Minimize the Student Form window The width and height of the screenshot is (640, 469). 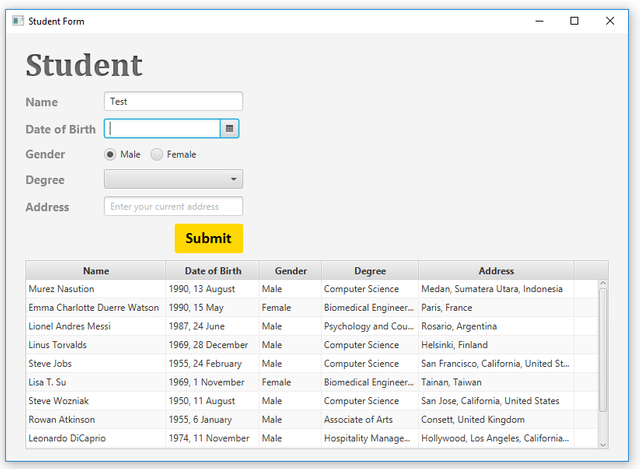coord(539,21)
